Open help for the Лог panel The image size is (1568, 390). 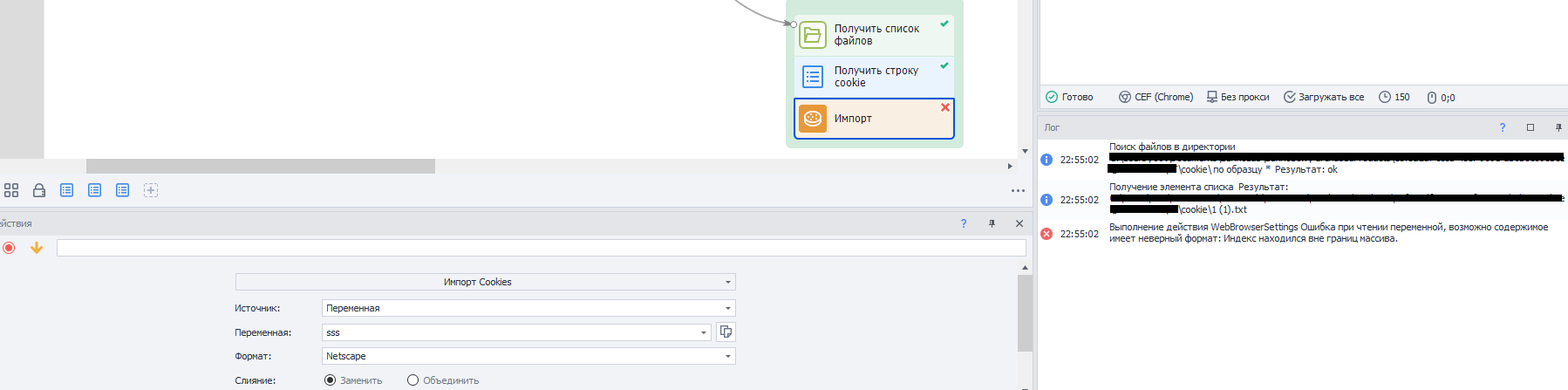(1503, 127)
